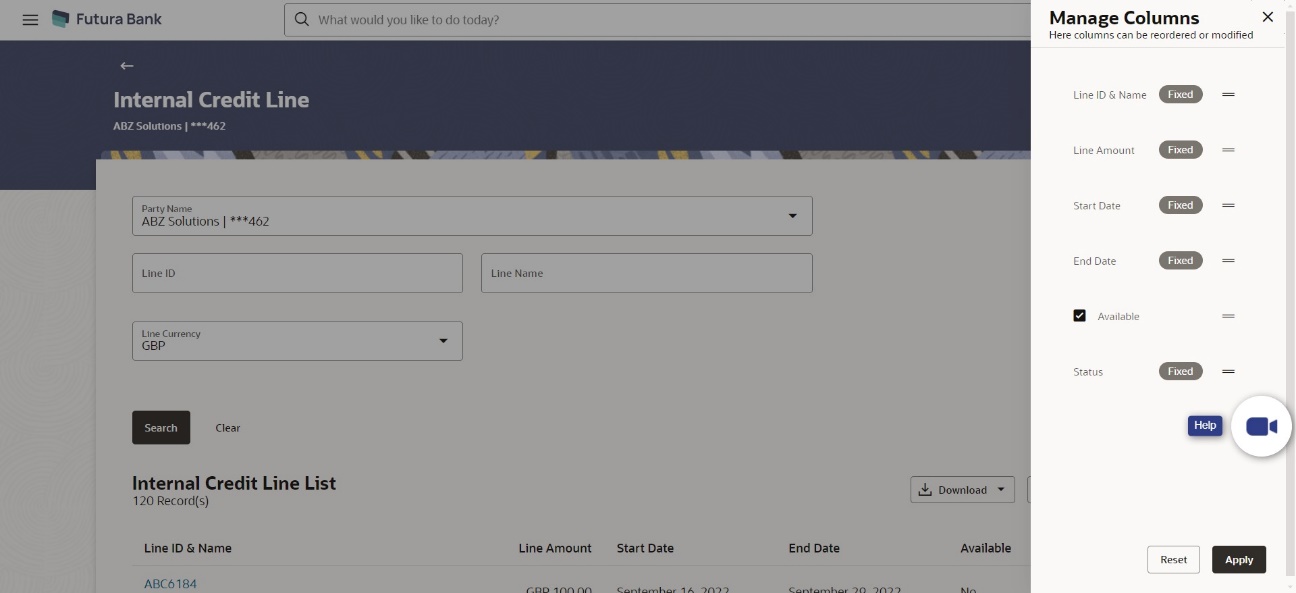Go back using the left arrow

(126, 66)
